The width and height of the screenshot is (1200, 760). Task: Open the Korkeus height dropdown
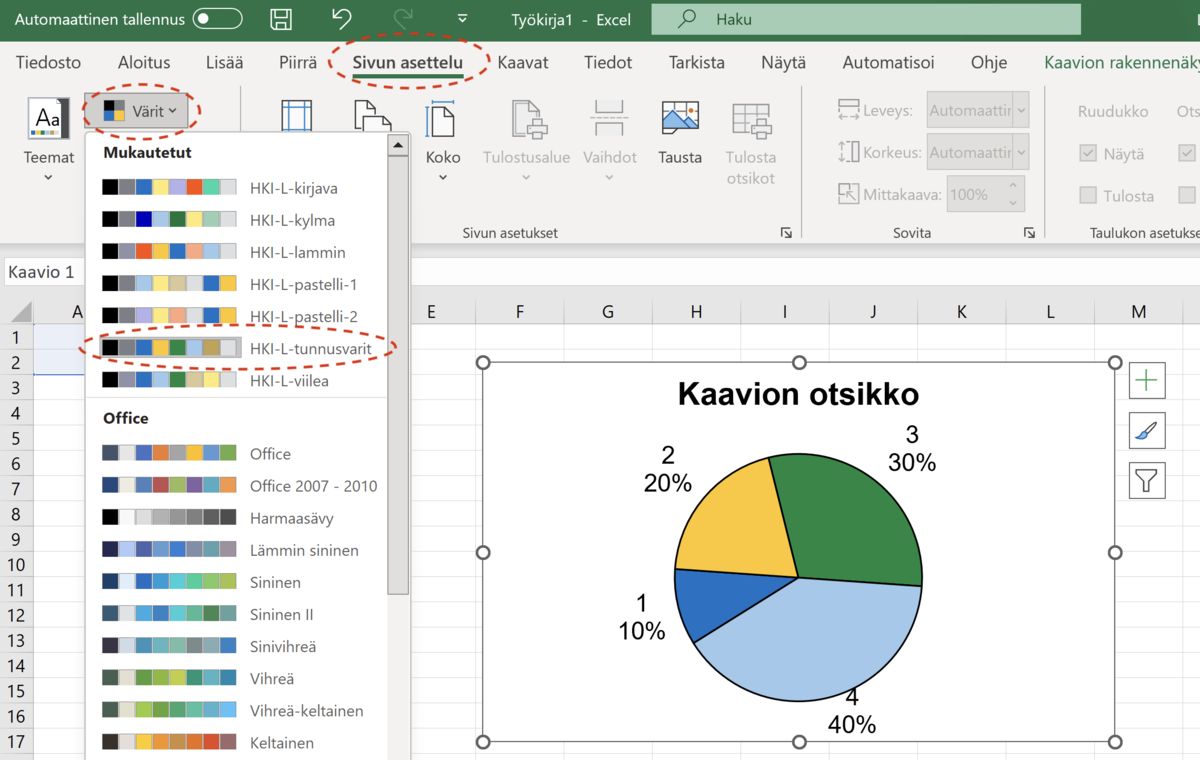pyautogui.click(x=1021, y=153)
